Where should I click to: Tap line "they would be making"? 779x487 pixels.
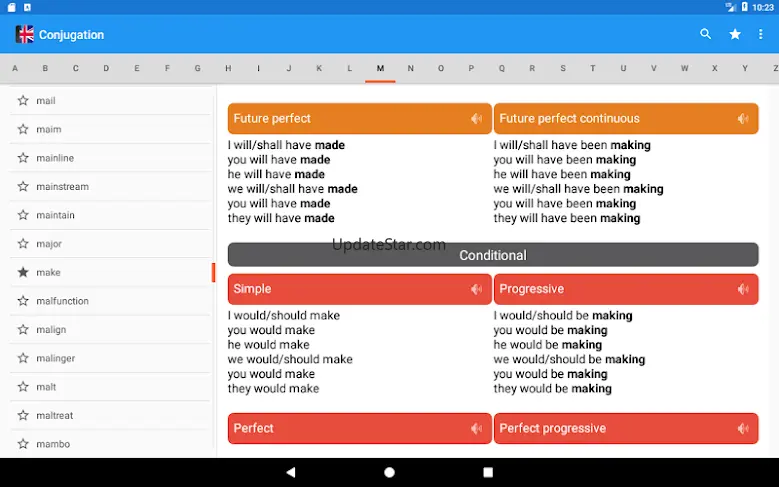(552, 388)
